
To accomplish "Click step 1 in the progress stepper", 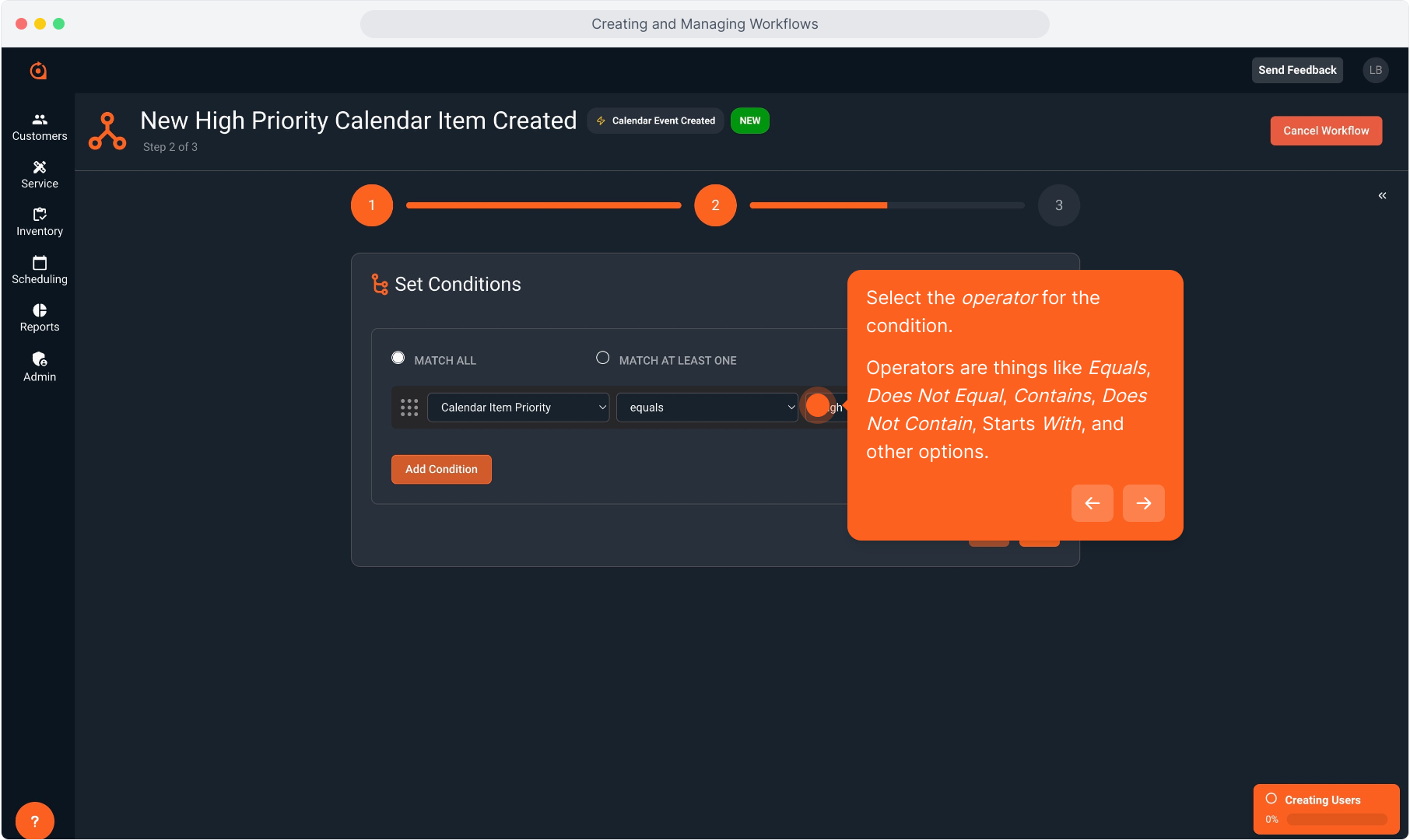I will tap(372, 205).
